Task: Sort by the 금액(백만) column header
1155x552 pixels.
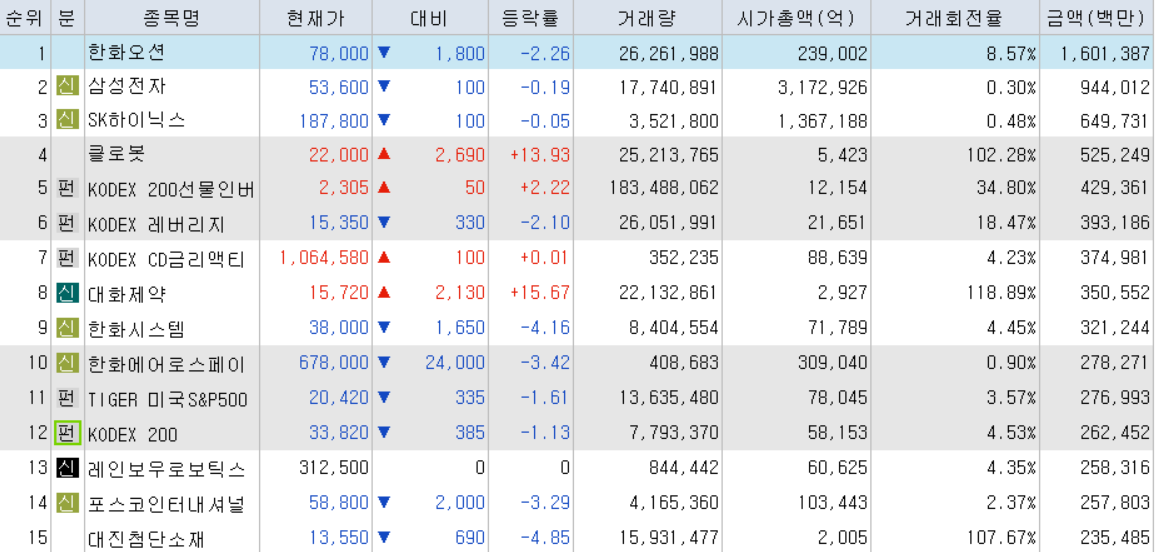Action: tap(1097, 18)
